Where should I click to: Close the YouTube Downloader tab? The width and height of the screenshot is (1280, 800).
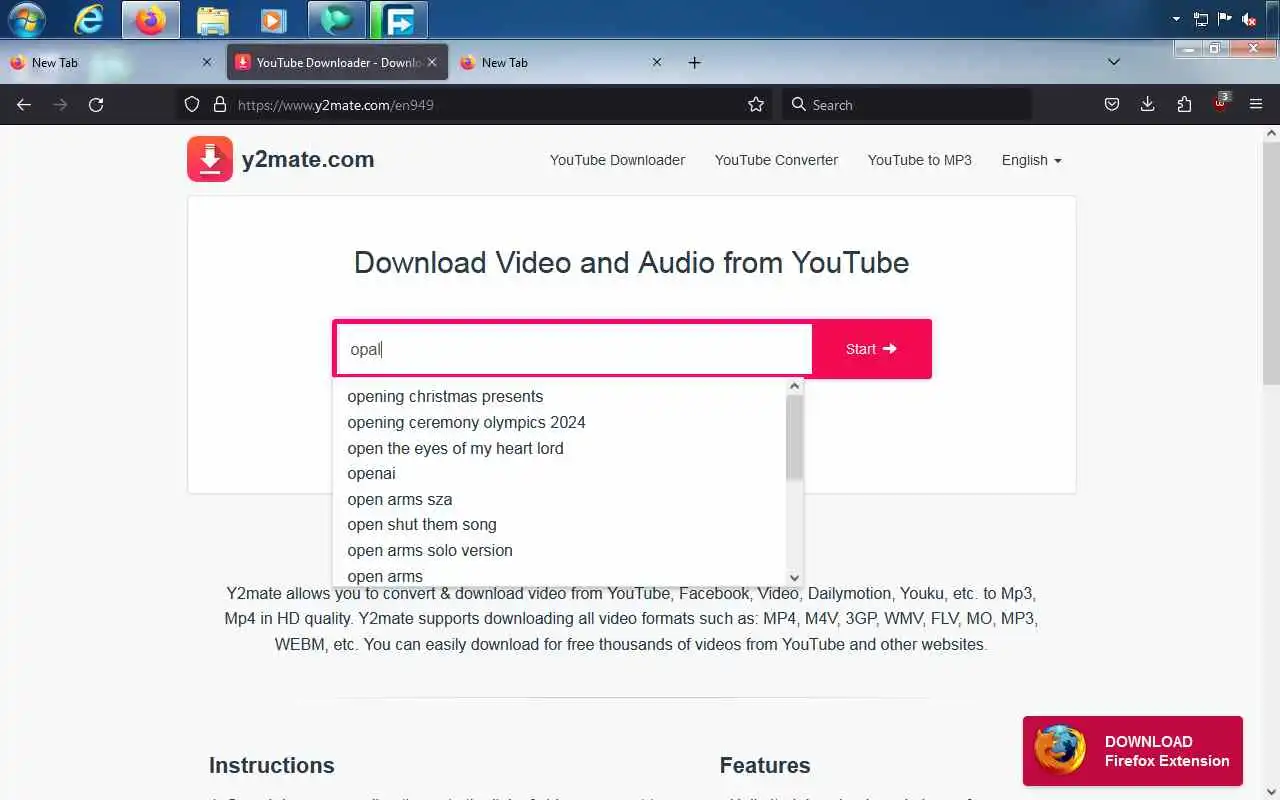click(432, 62)
